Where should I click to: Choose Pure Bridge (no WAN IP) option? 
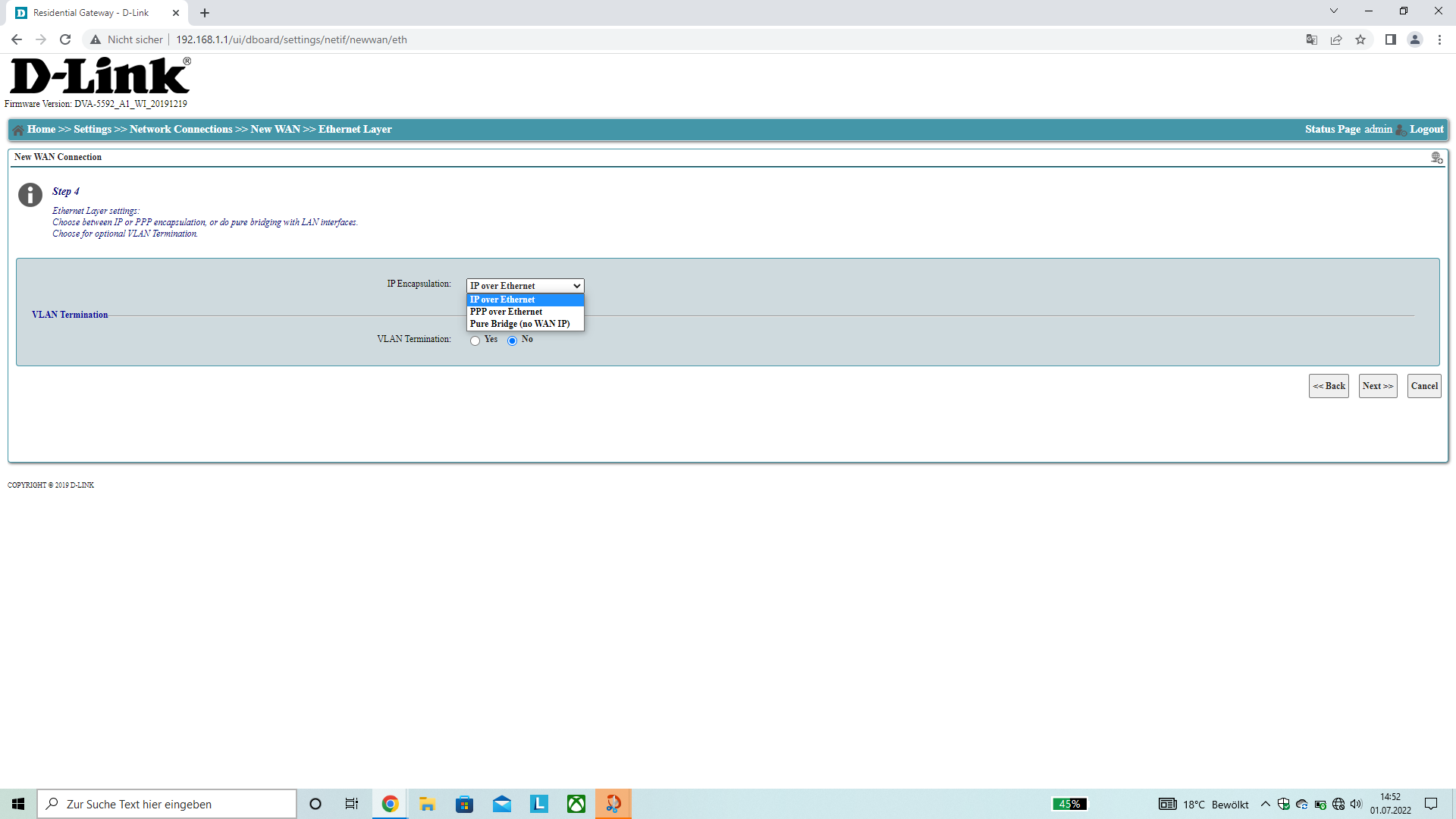click(519, 324)
